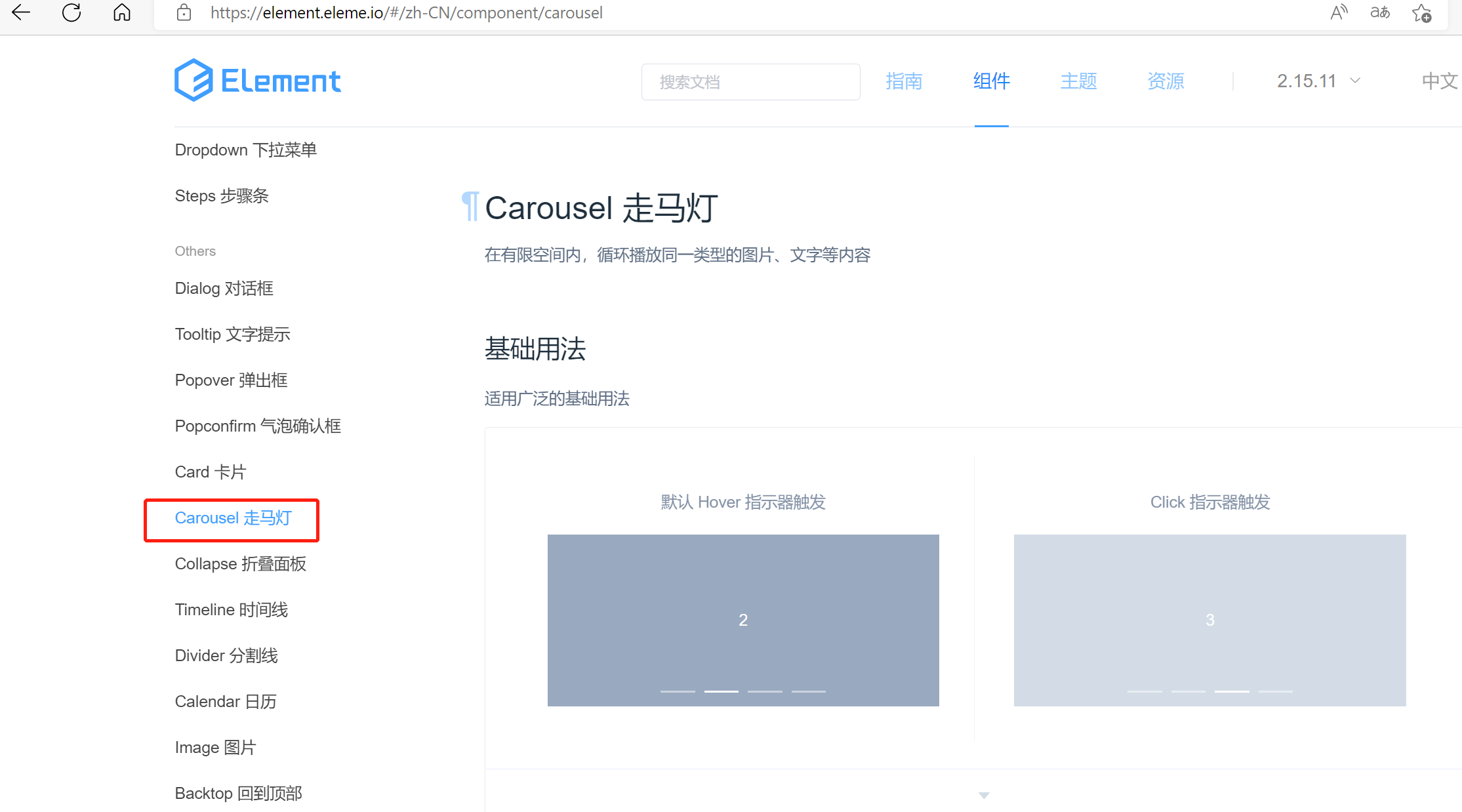Viewport: 1462px width, 812px height.
Task: Click the 搜索文档 search input field
Action: pos(750,82)
